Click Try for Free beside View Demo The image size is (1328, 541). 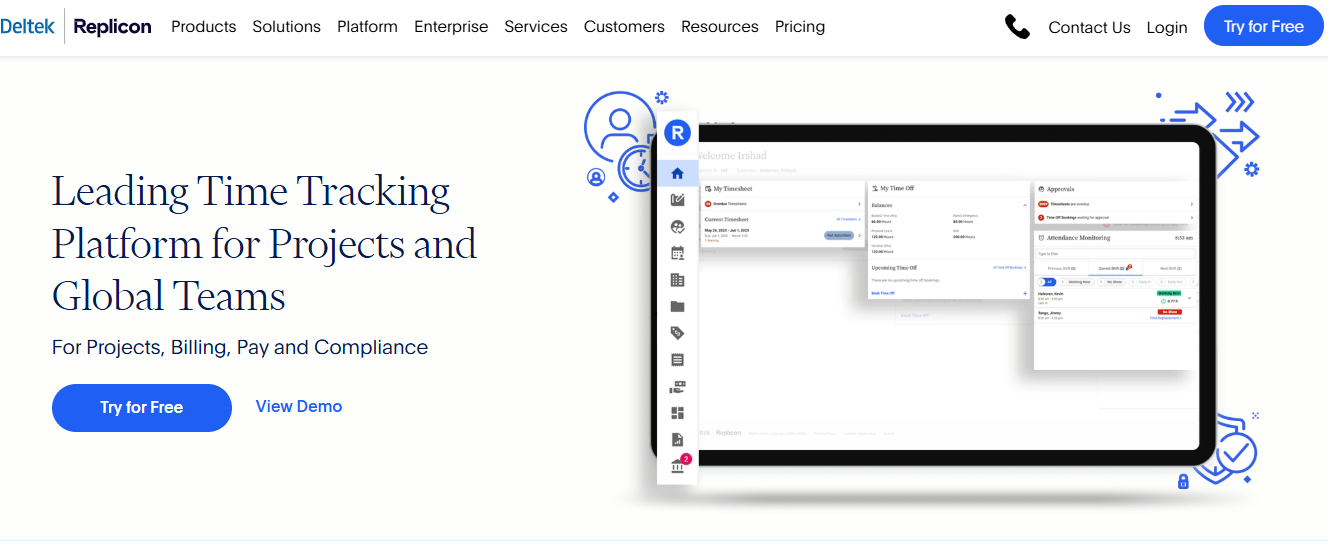point(142,408)
